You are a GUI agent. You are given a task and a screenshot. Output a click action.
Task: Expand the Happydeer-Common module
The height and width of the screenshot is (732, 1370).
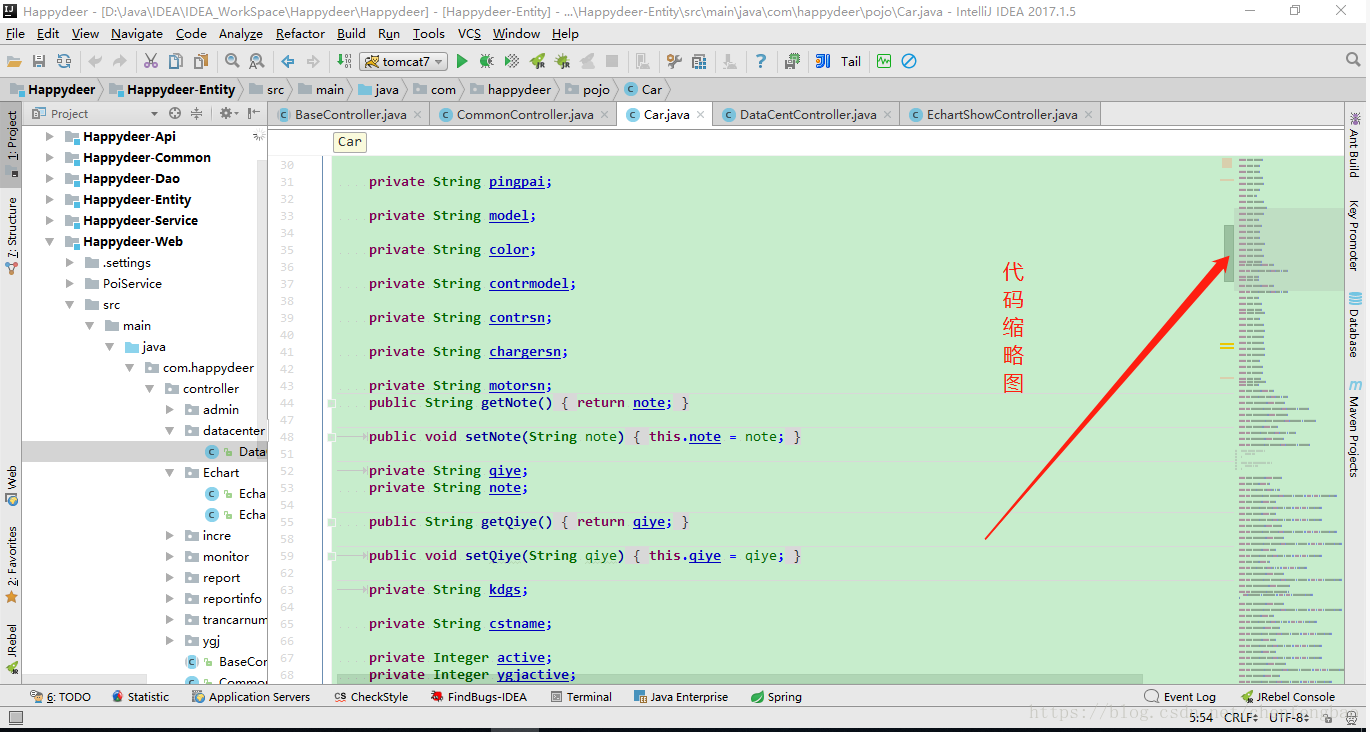pyautogui.click(x=49, y=158)
